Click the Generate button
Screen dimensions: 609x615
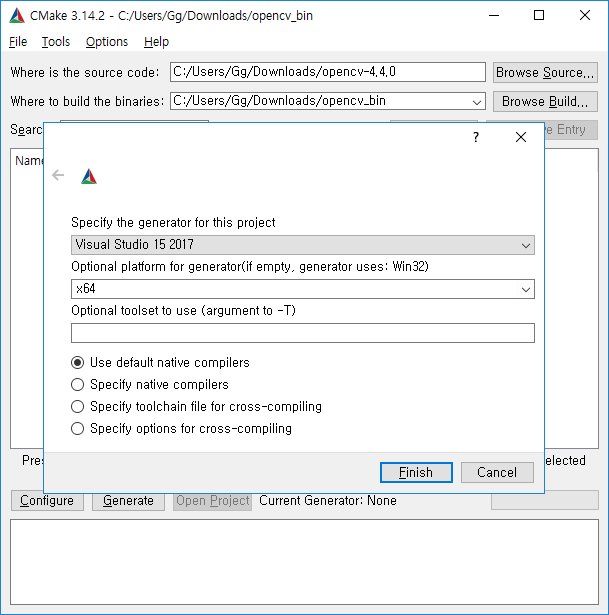pyautogui.click(x=128, y=500)
